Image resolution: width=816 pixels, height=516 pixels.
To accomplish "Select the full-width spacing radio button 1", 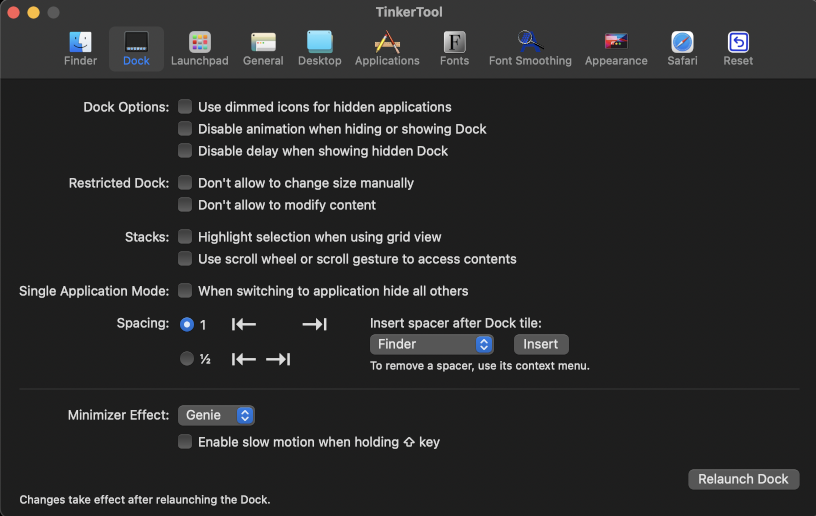I will (x=187, y=325).
